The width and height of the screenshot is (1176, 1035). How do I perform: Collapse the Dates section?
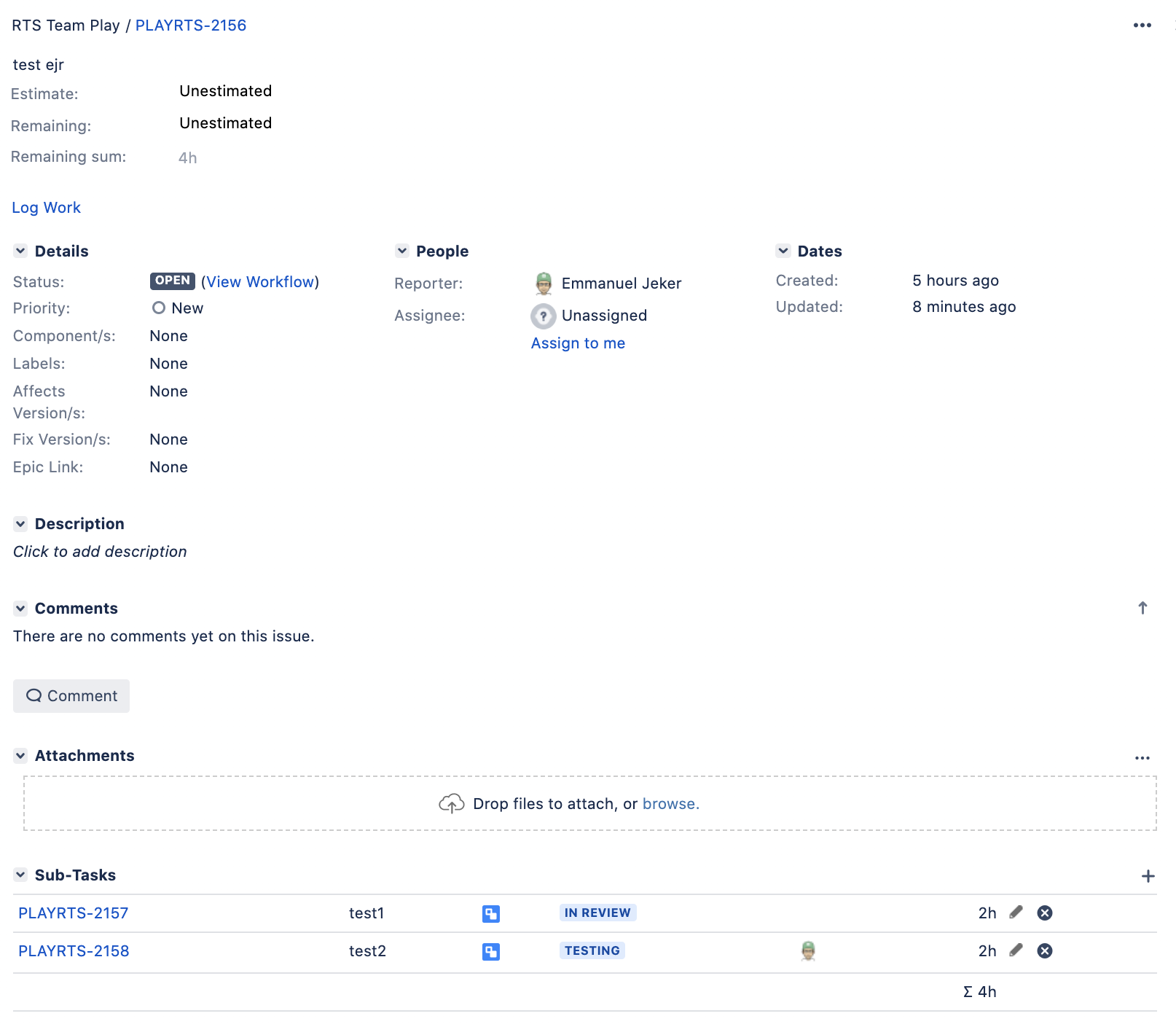[783, 251]
